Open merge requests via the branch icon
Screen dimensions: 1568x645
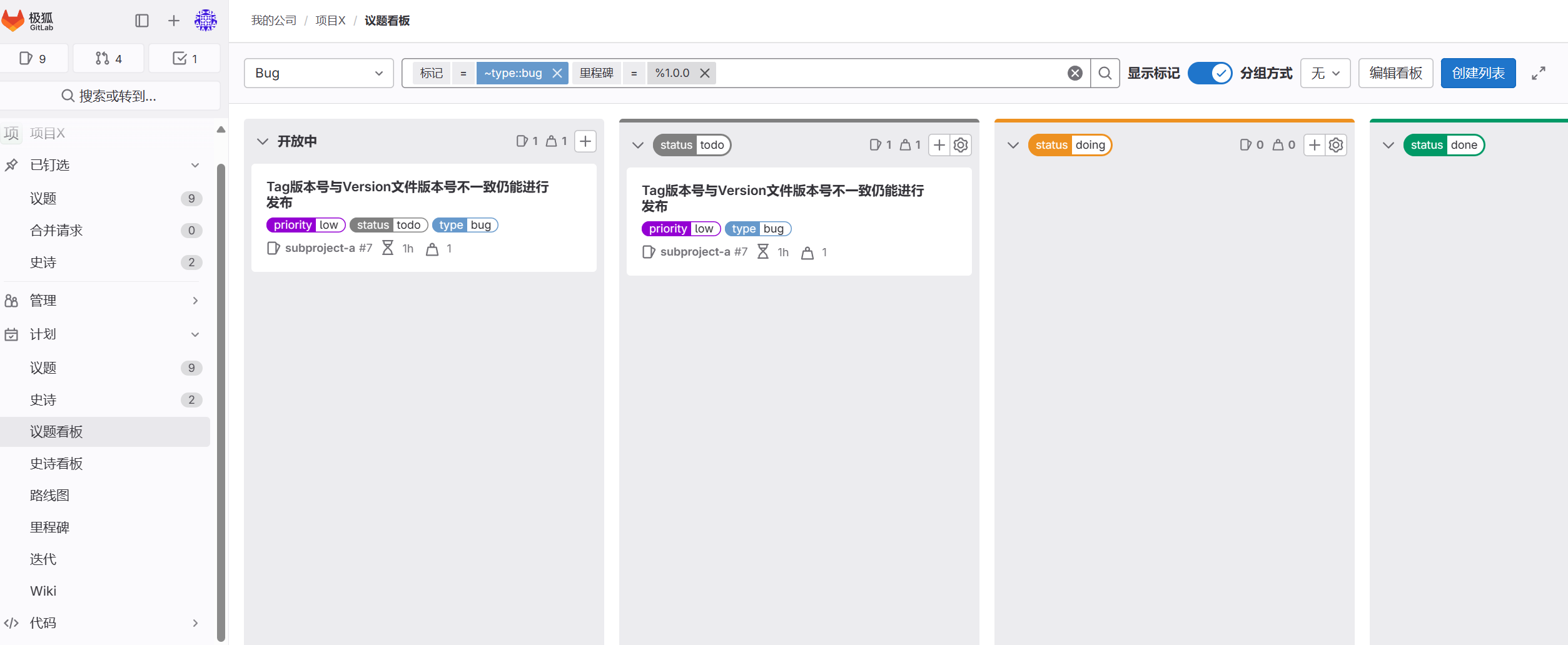[x=108, y=58]
